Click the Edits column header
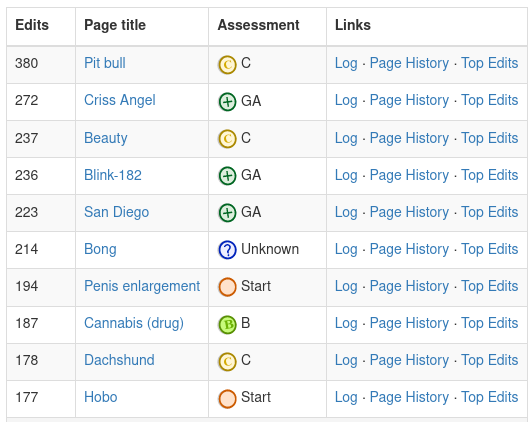 pos(32,25)
